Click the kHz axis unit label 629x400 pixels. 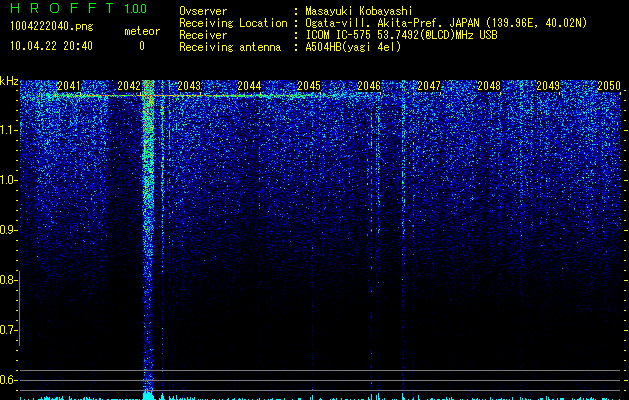(9, 81)
